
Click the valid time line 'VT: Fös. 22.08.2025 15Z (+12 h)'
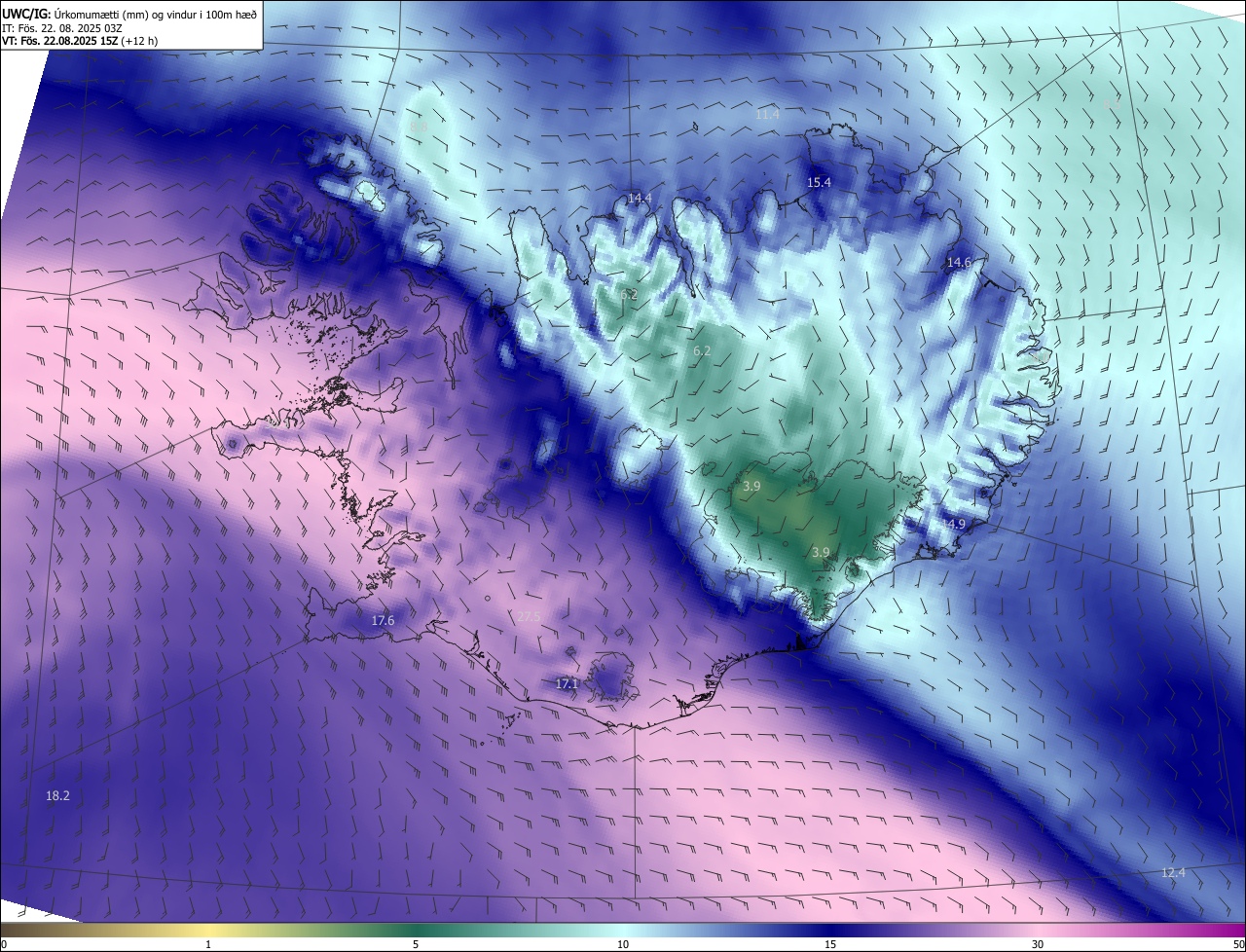[80, 41]
